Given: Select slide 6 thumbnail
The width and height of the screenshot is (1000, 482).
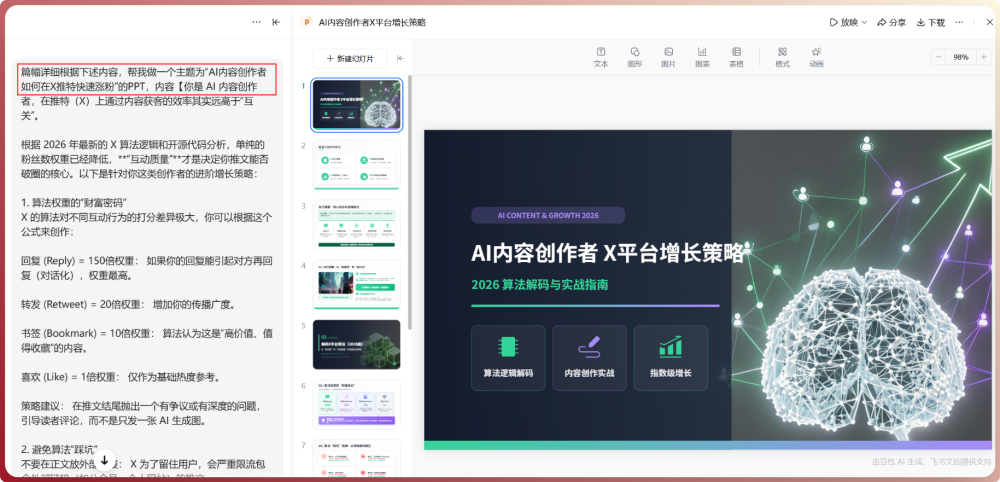Looking at the screenshot, I should click(357, 404).
